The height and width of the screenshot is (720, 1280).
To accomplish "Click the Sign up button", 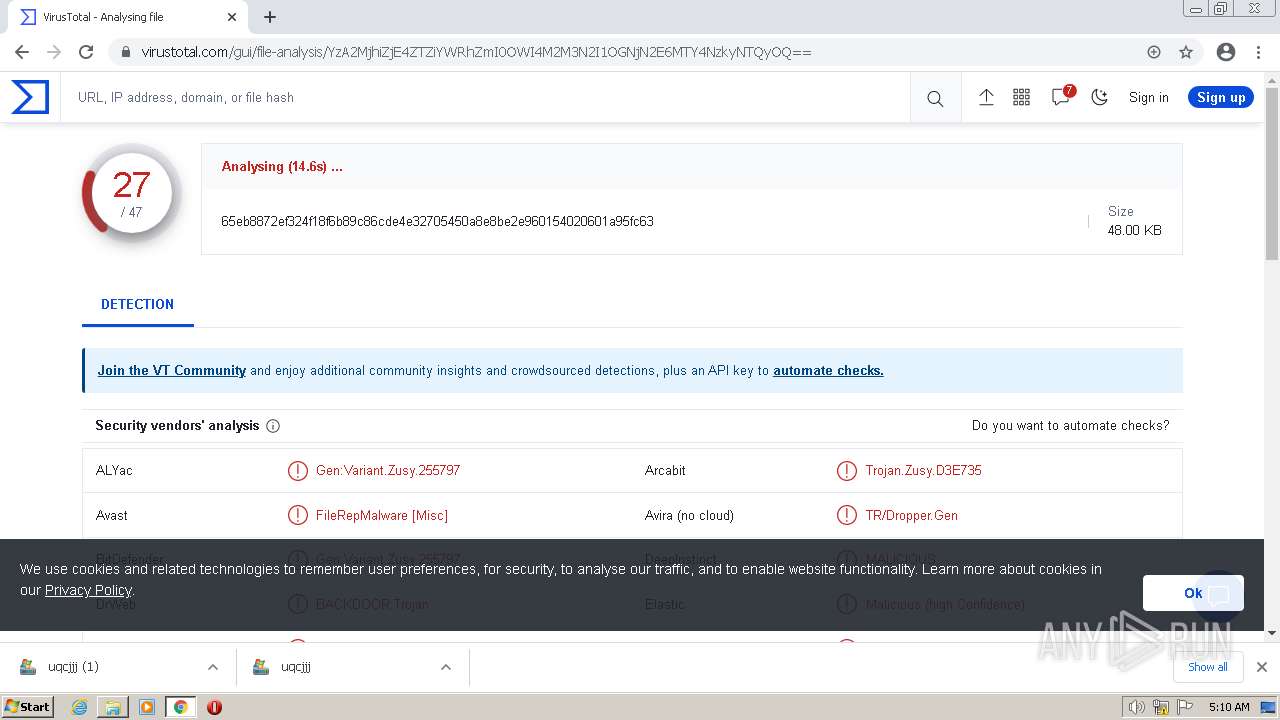I will coord(1221,97).
